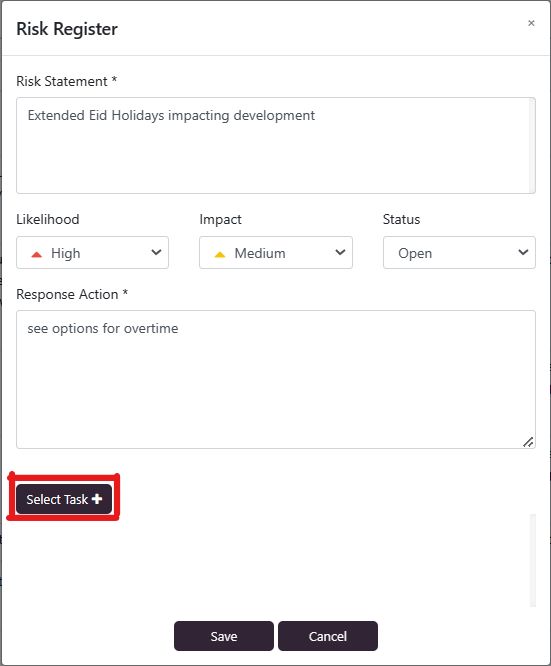The width and height of the screenshot is (551, 666).
Task: Open the Impact dropdown chevron
Action: click(x=340, y=252)
